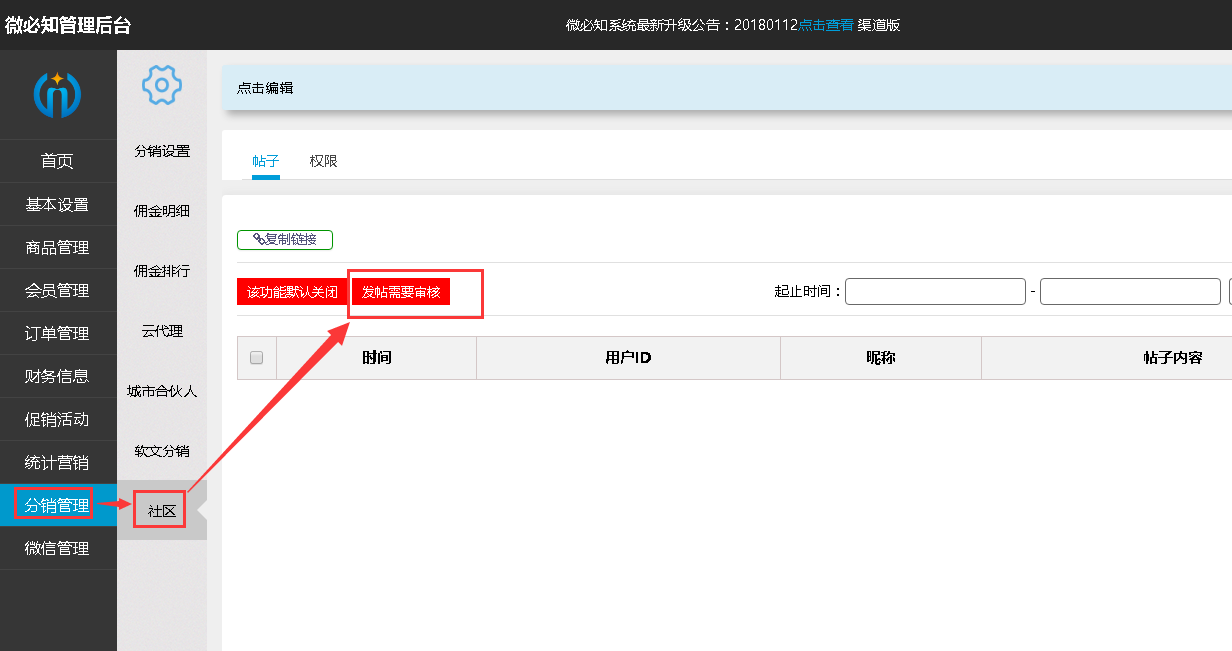Open 订单管理 from the sidebar
Image resolution: width=1232 pixels, height=651 pixels.
(x=57, y=334)
